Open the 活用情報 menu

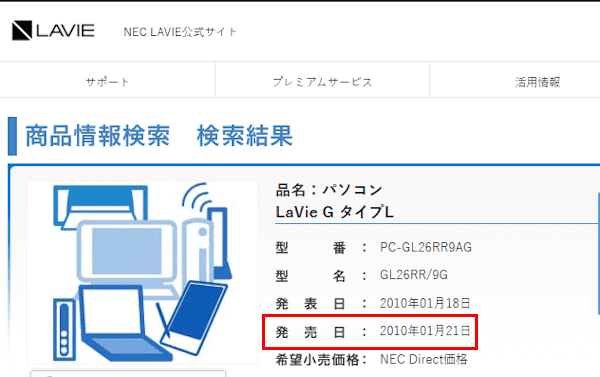click(537, 82)
